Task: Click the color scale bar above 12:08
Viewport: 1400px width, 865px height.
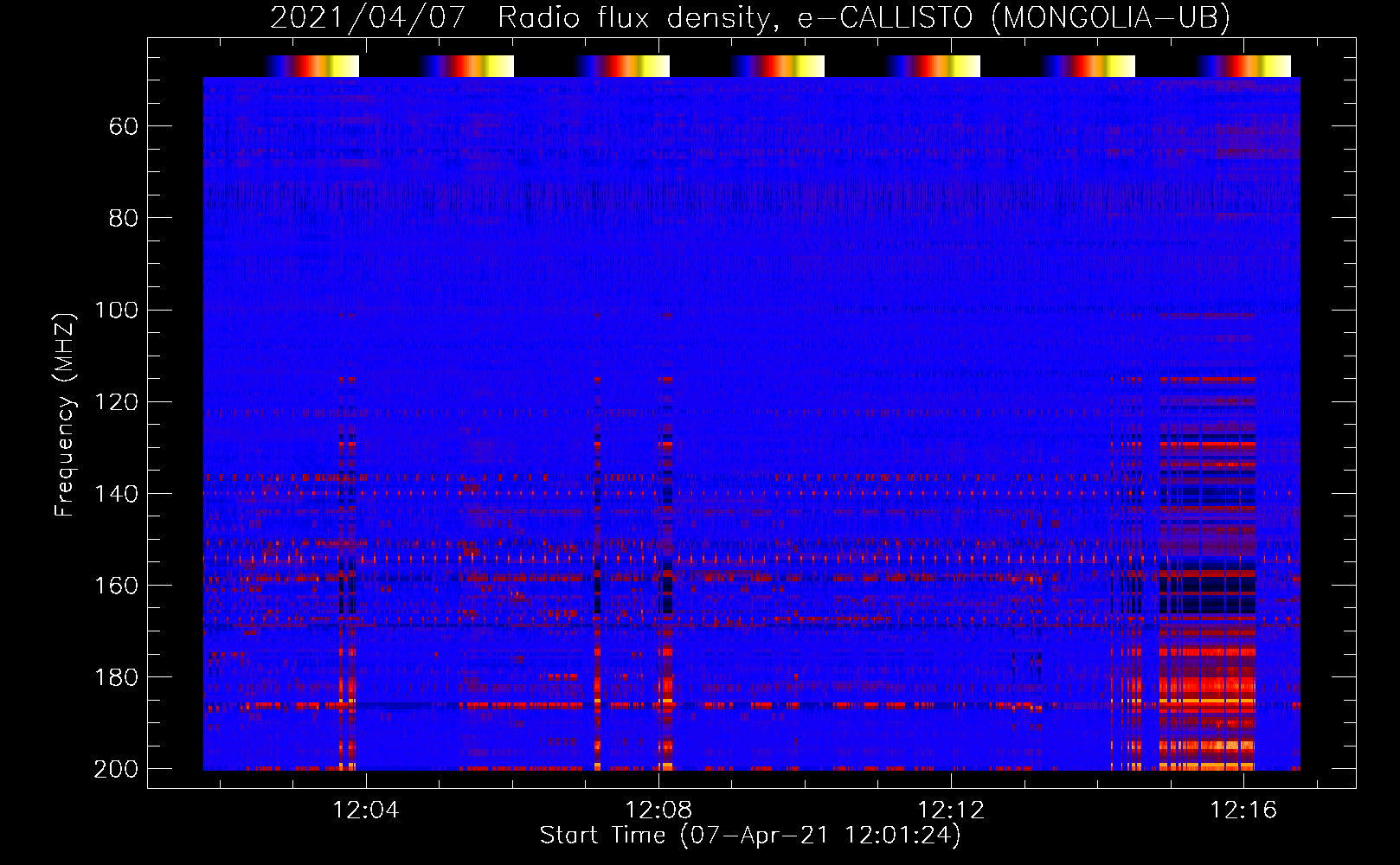Action: (x=622, y=66)
